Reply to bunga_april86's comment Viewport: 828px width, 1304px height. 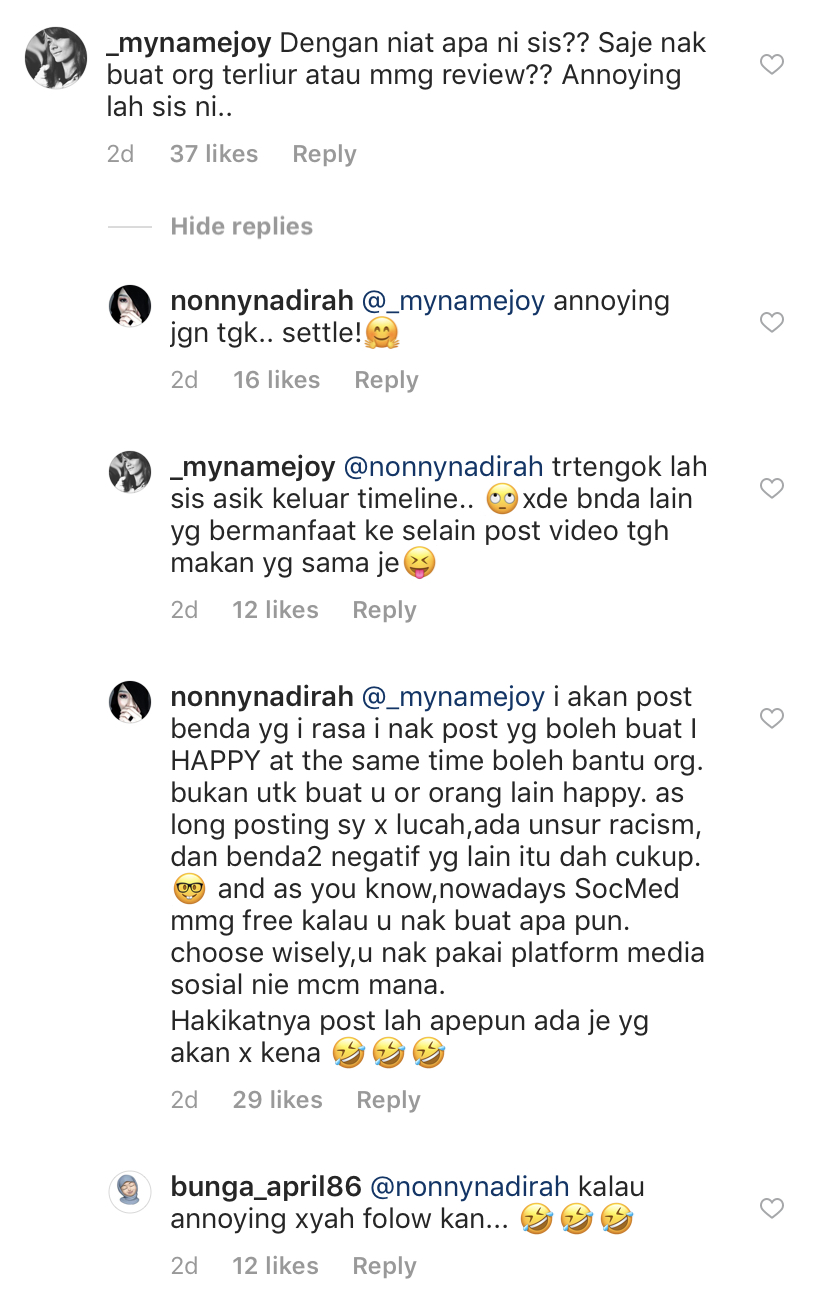tap(384, 1266)
